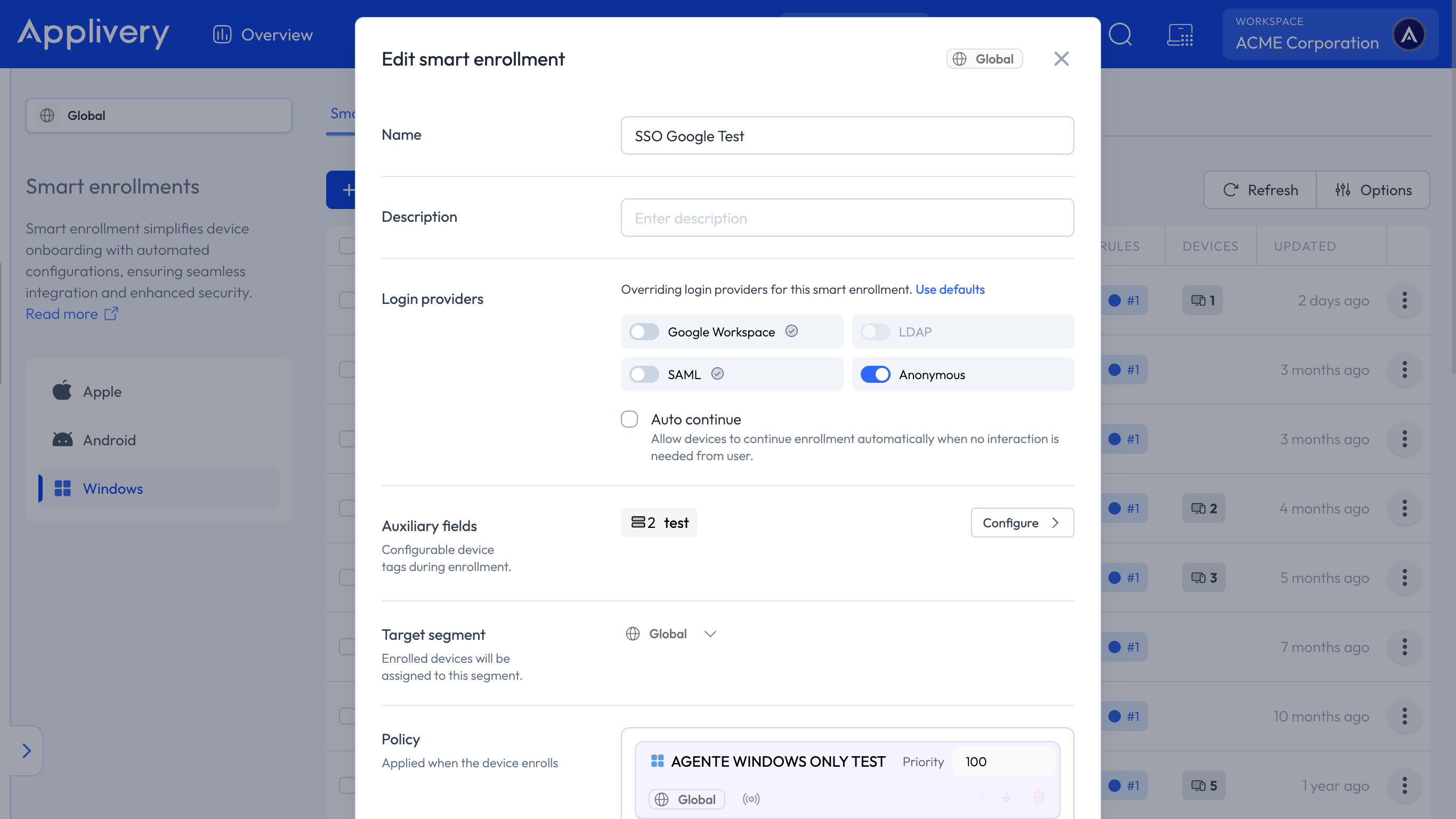Open row menu for 3 months ago first row
Viewport: 1456px width, 819px height.
point(1404,370)
